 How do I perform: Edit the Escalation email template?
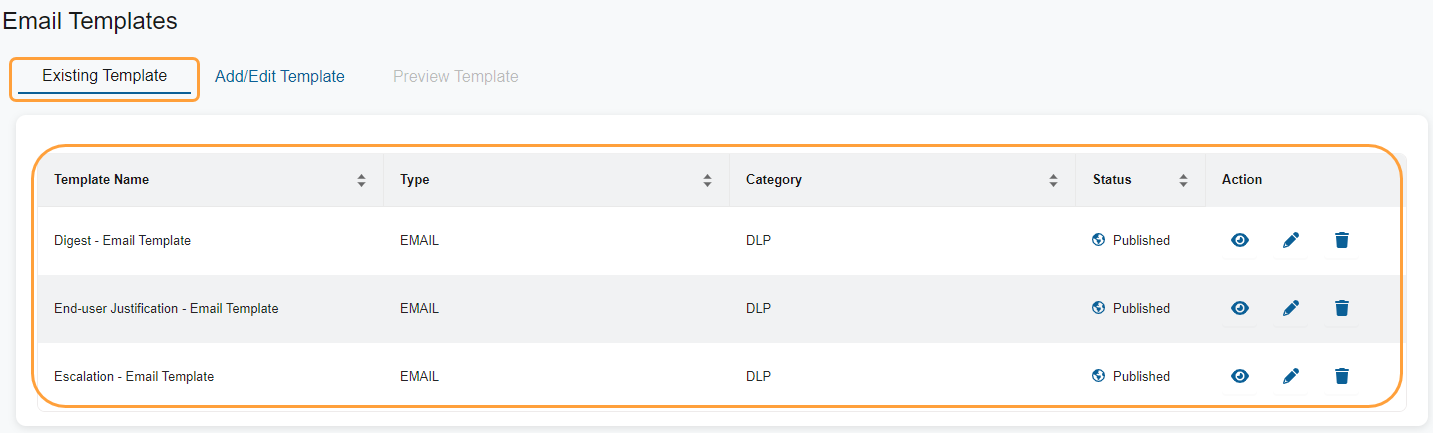[x=1291, y=376]
